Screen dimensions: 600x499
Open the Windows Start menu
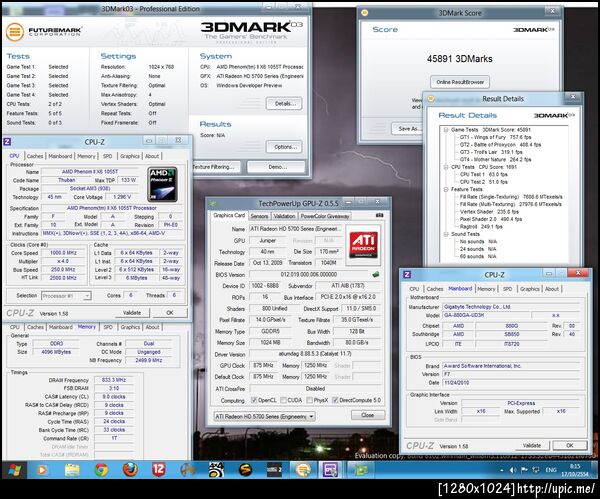15,470
